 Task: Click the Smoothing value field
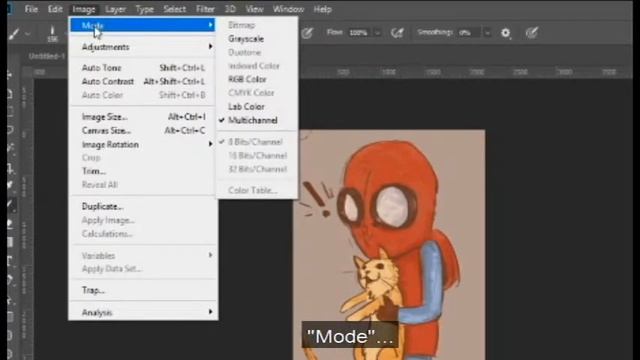(469, 33)
